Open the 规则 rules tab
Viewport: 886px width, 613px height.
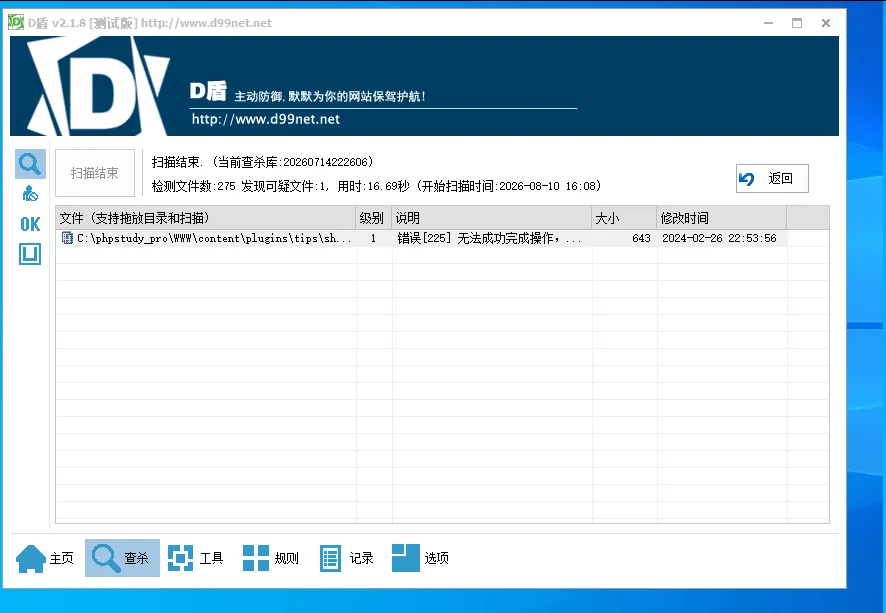pos(271,558)
